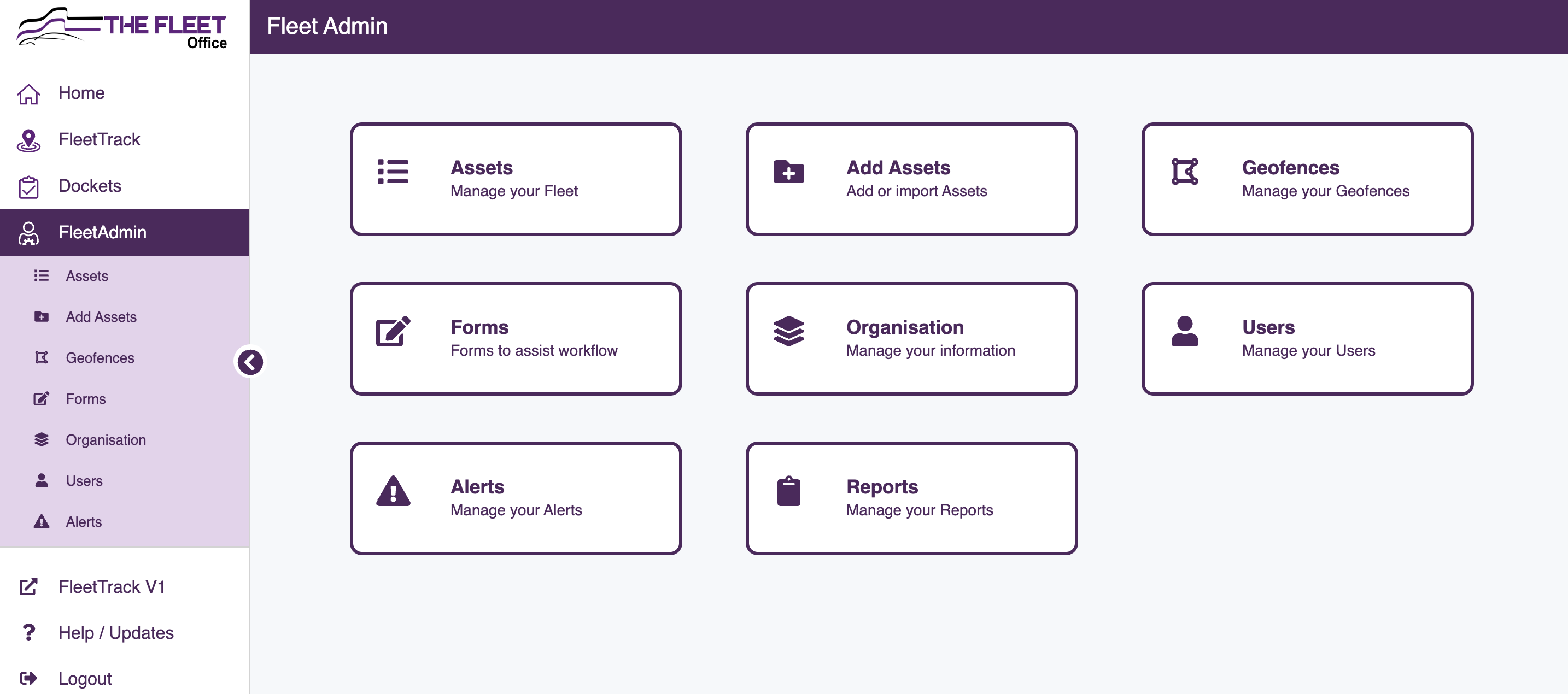Select FleetAdmin in the navigation menu
The width and height of the screenshot is (1568, 694).
pyautogui.click(x=102, y=232)
